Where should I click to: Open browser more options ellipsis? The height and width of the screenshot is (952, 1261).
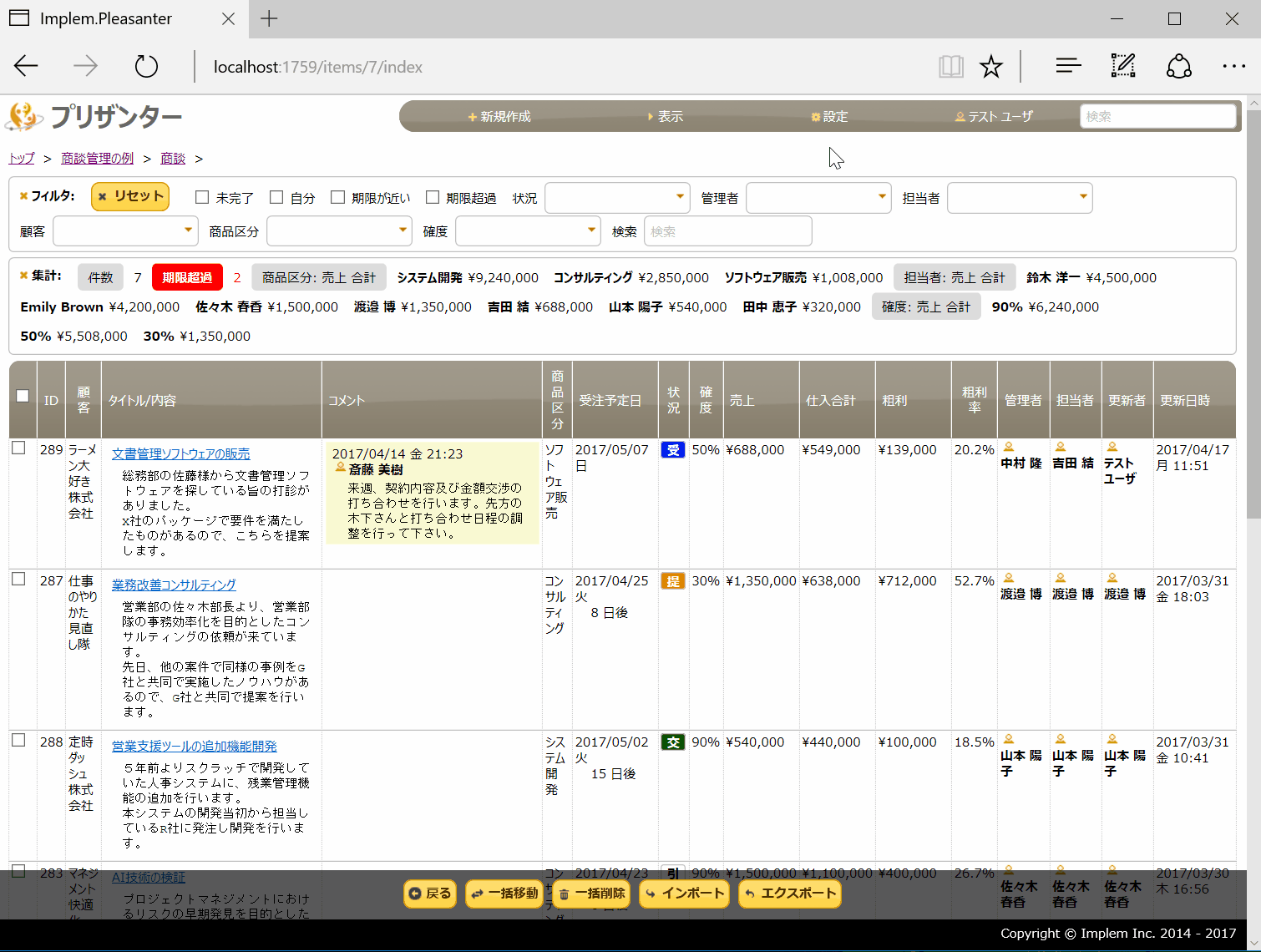1233,66
